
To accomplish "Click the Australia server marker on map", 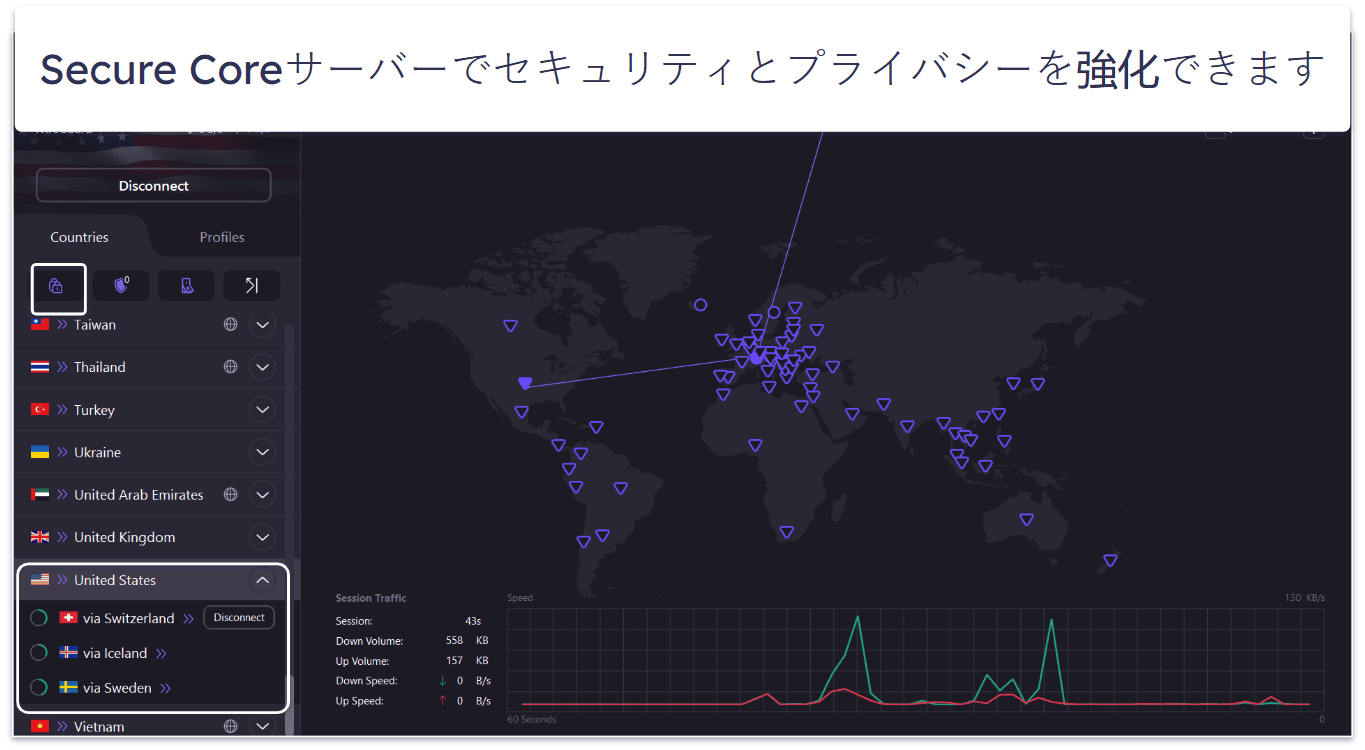I will [1026, 519].
